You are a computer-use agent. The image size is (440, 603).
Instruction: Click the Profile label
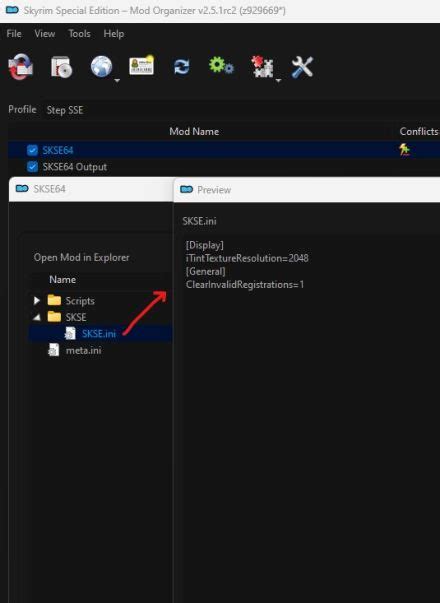pos(22,110)
